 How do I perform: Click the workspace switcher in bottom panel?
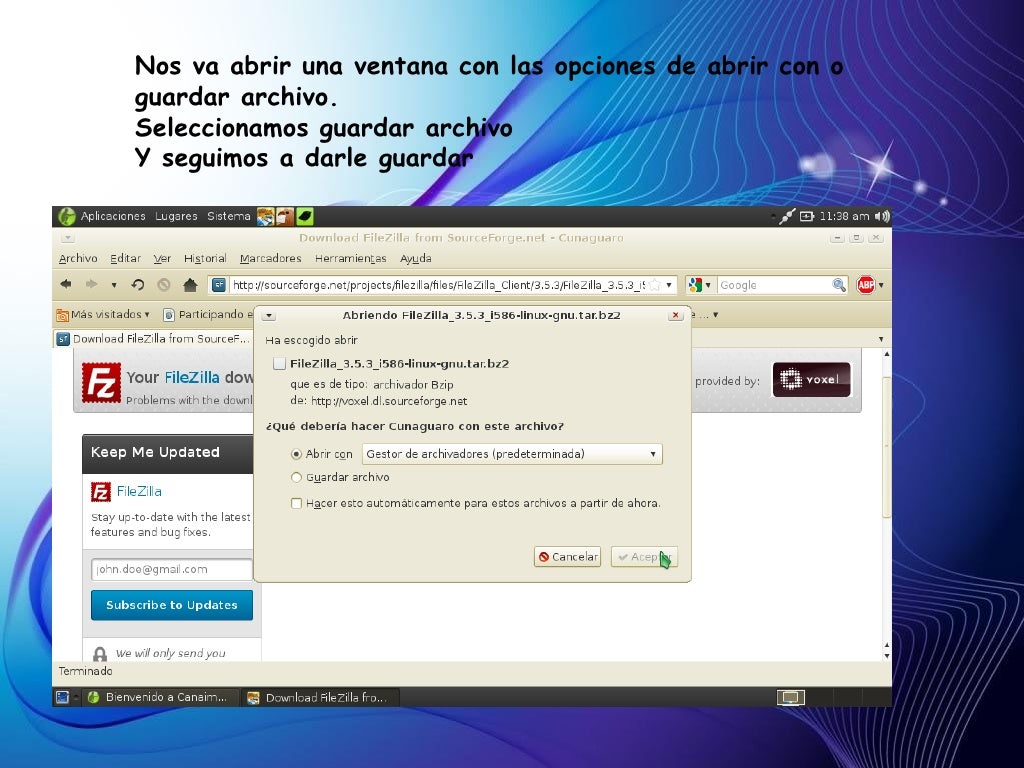pos(791,698)
